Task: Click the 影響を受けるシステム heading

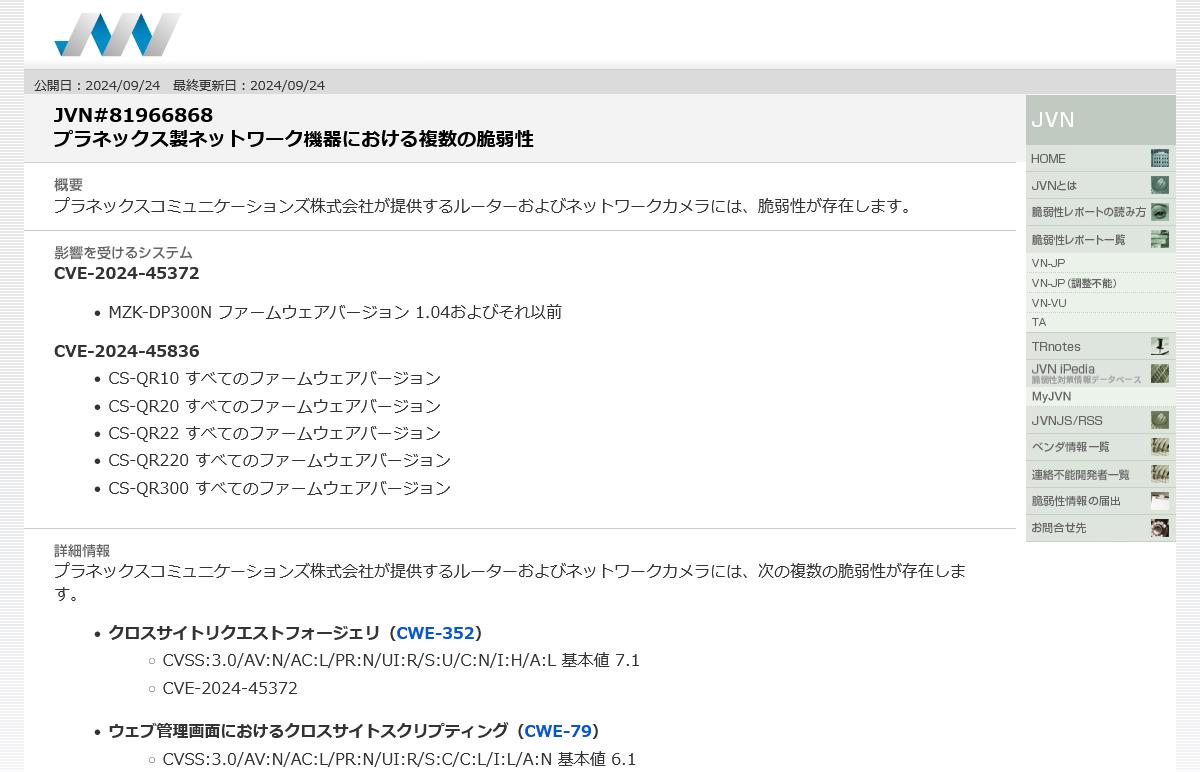Action: (123, 253)
